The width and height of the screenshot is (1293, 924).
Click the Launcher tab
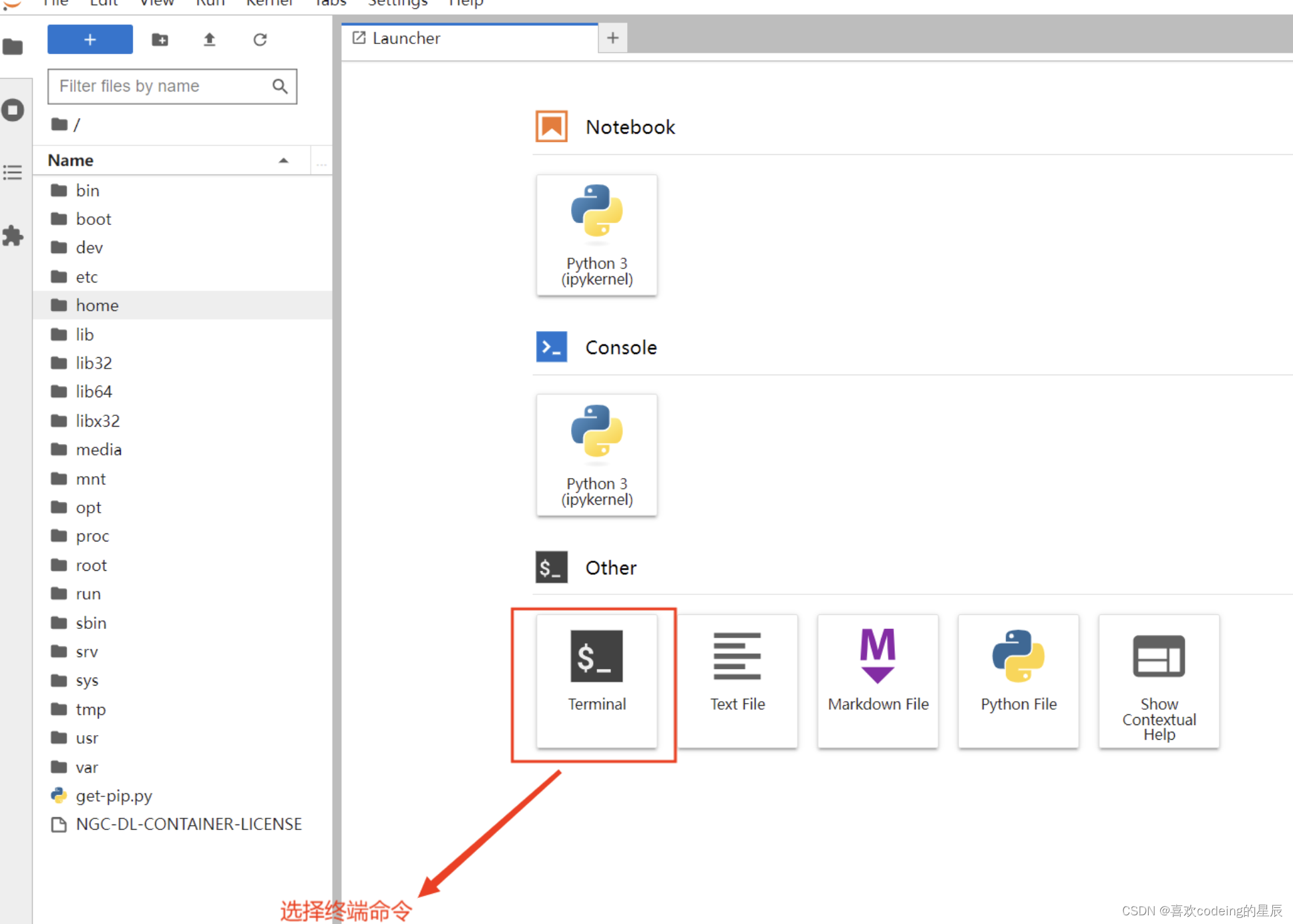tap(471, 38)
